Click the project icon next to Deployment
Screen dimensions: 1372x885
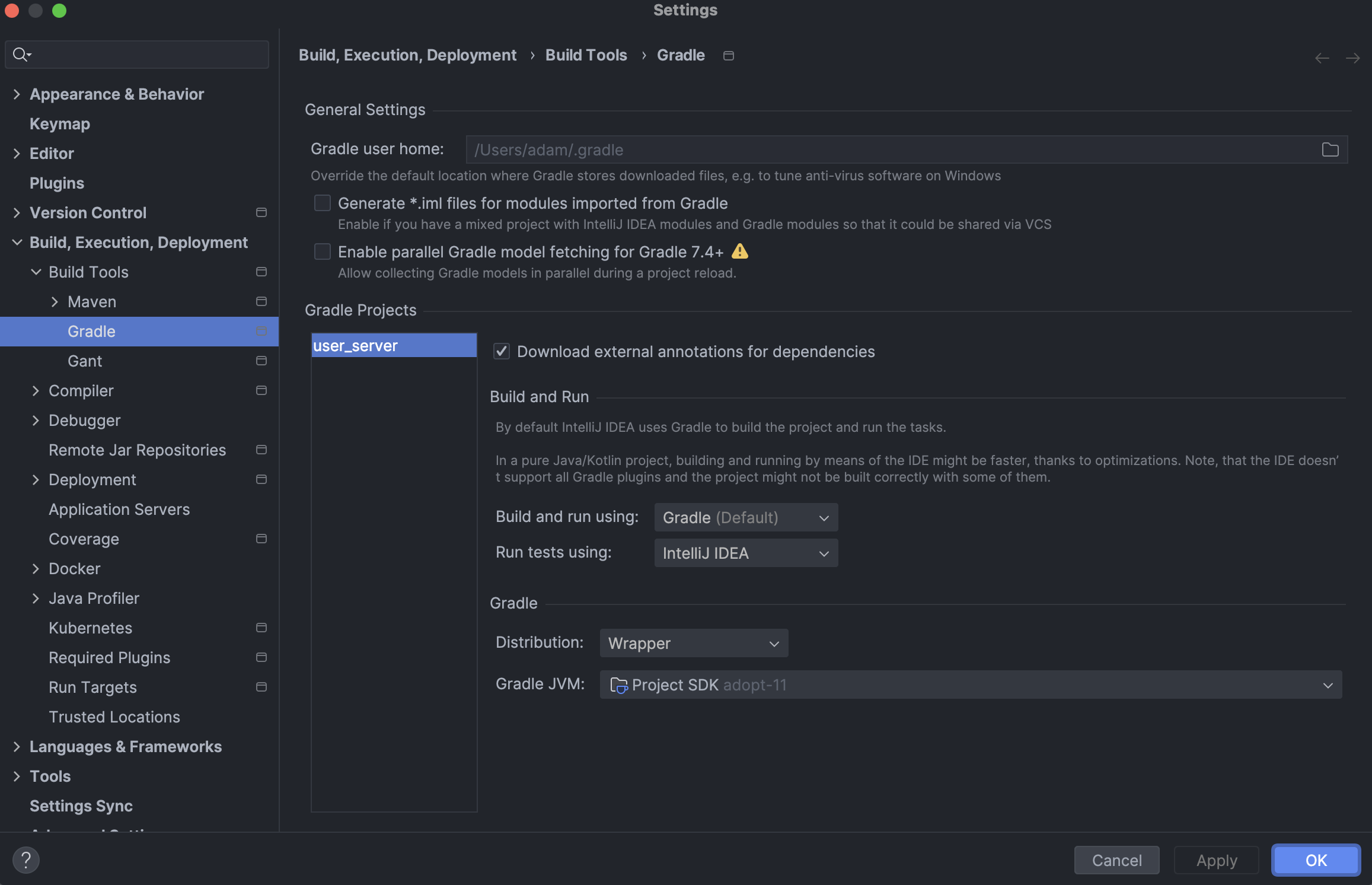pos(261,479)
